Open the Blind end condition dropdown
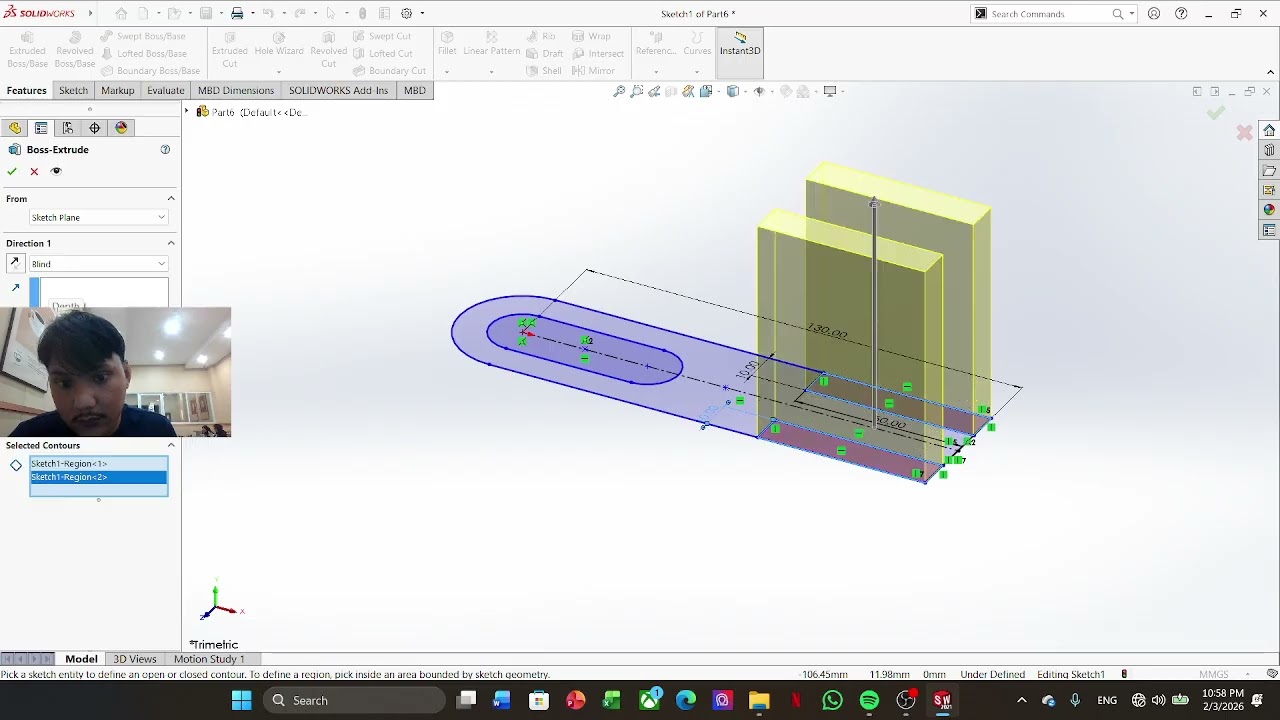Image resolution: width=1280 pixels, height=720 pixels. tap(98, 264)
